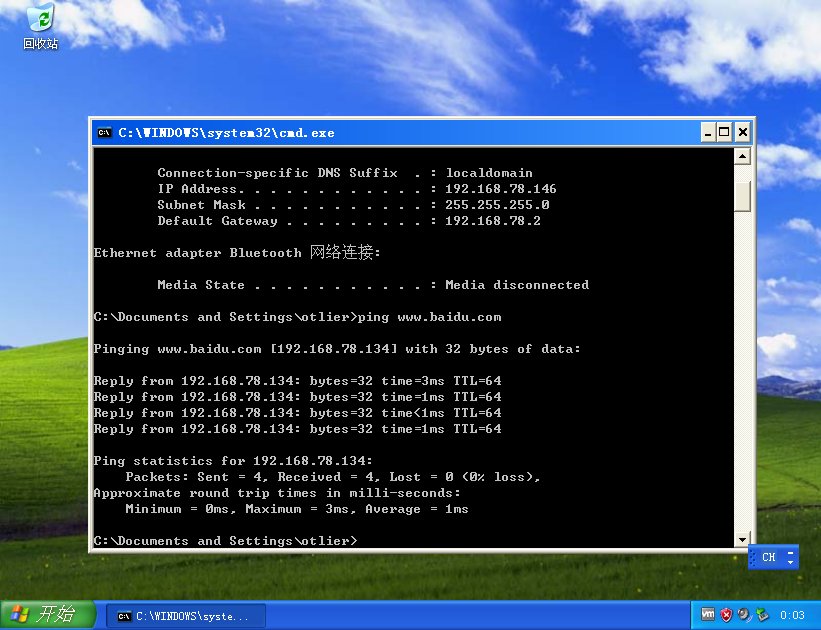Collapse the language bar with the dash control
Screen dimensions: 821x630
790,552
